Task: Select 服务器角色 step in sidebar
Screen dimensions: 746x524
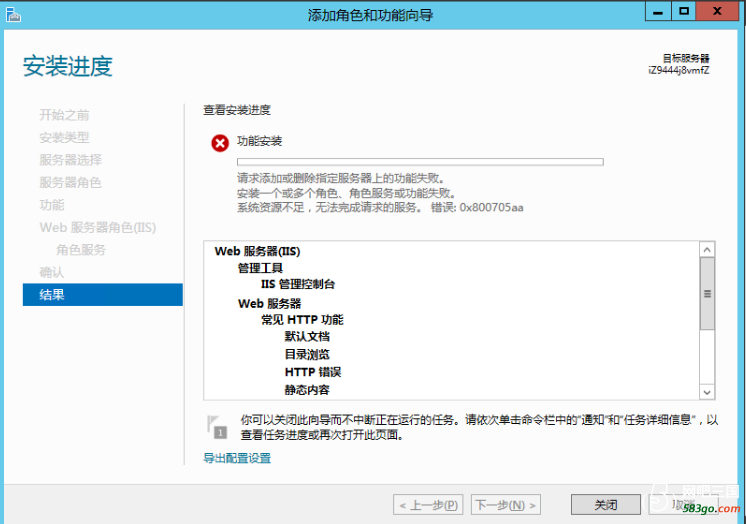Action: tap(70, 182)
